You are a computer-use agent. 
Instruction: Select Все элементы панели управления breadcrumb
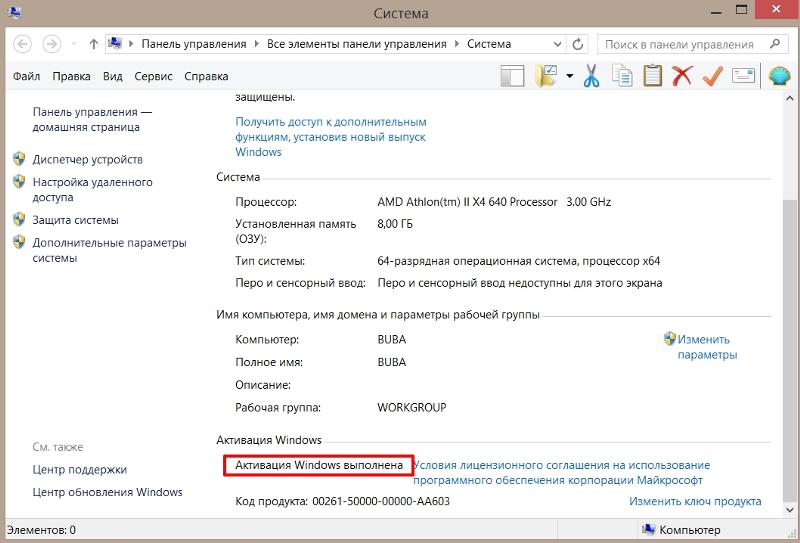[x=357, y=44]
